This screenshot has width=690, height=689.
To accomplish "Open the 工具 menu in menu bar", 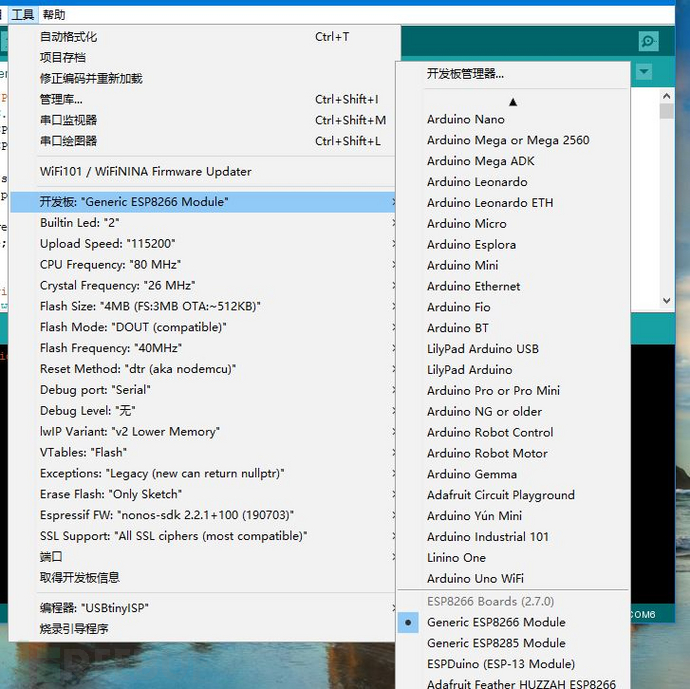I will [x=22, y=15].
